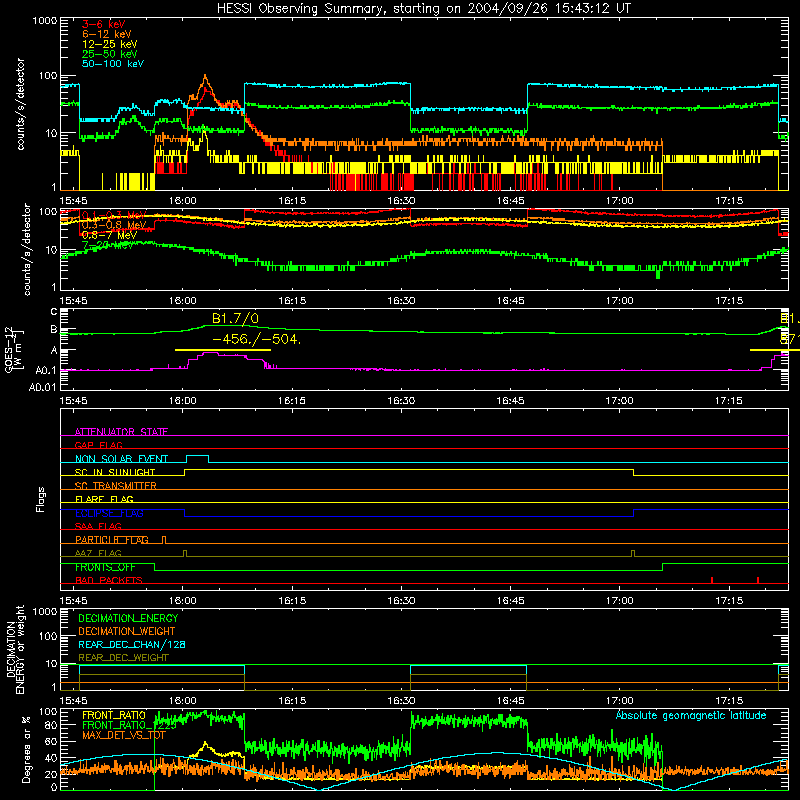Select the 16:45 tick below the decimation panel
The height and width of the screenshot is (800, 800).
[x=510, y=701]
